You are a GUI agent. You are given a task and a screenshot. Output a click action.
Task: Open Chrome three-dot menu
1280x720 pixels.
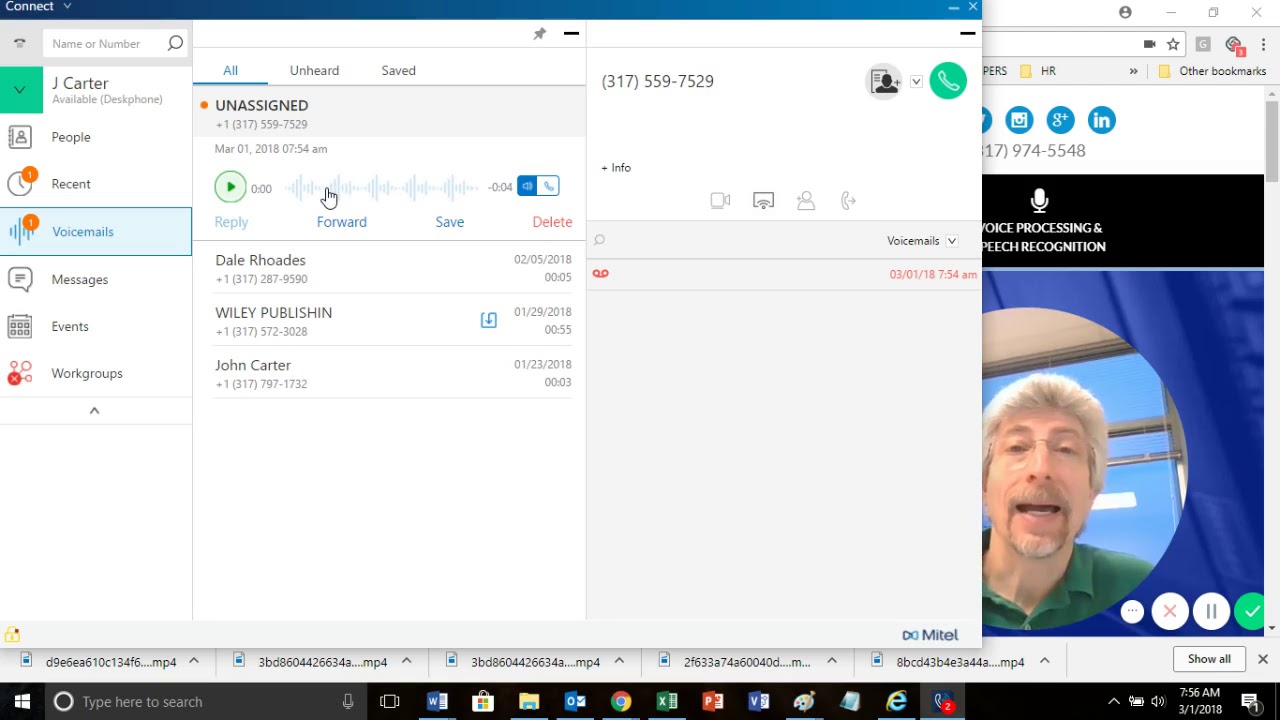[x=1264, y=44]
